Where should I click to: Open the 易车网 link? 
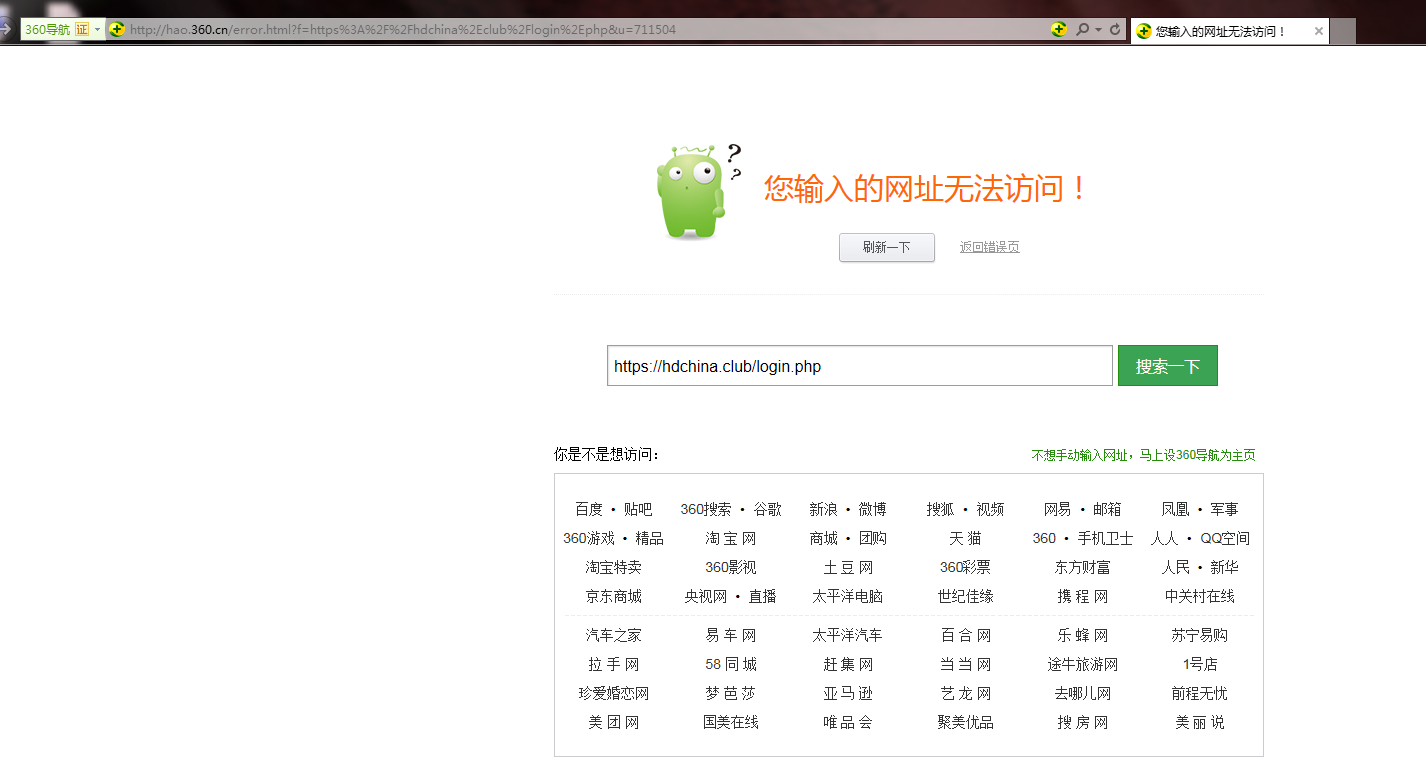[x=731, y=635]
